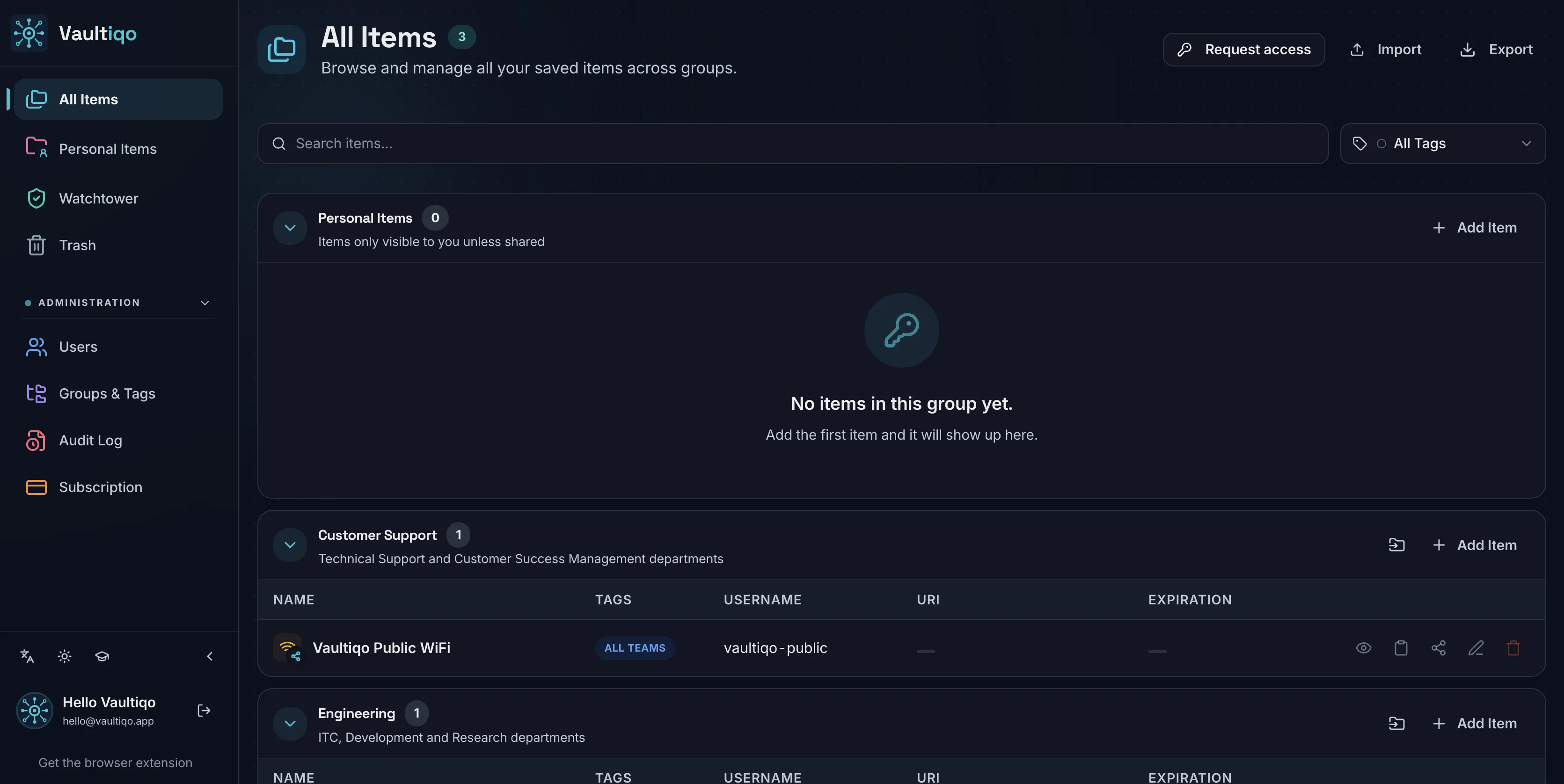Open the Audit Log page
1564x784 pixels.
(118, 440)
